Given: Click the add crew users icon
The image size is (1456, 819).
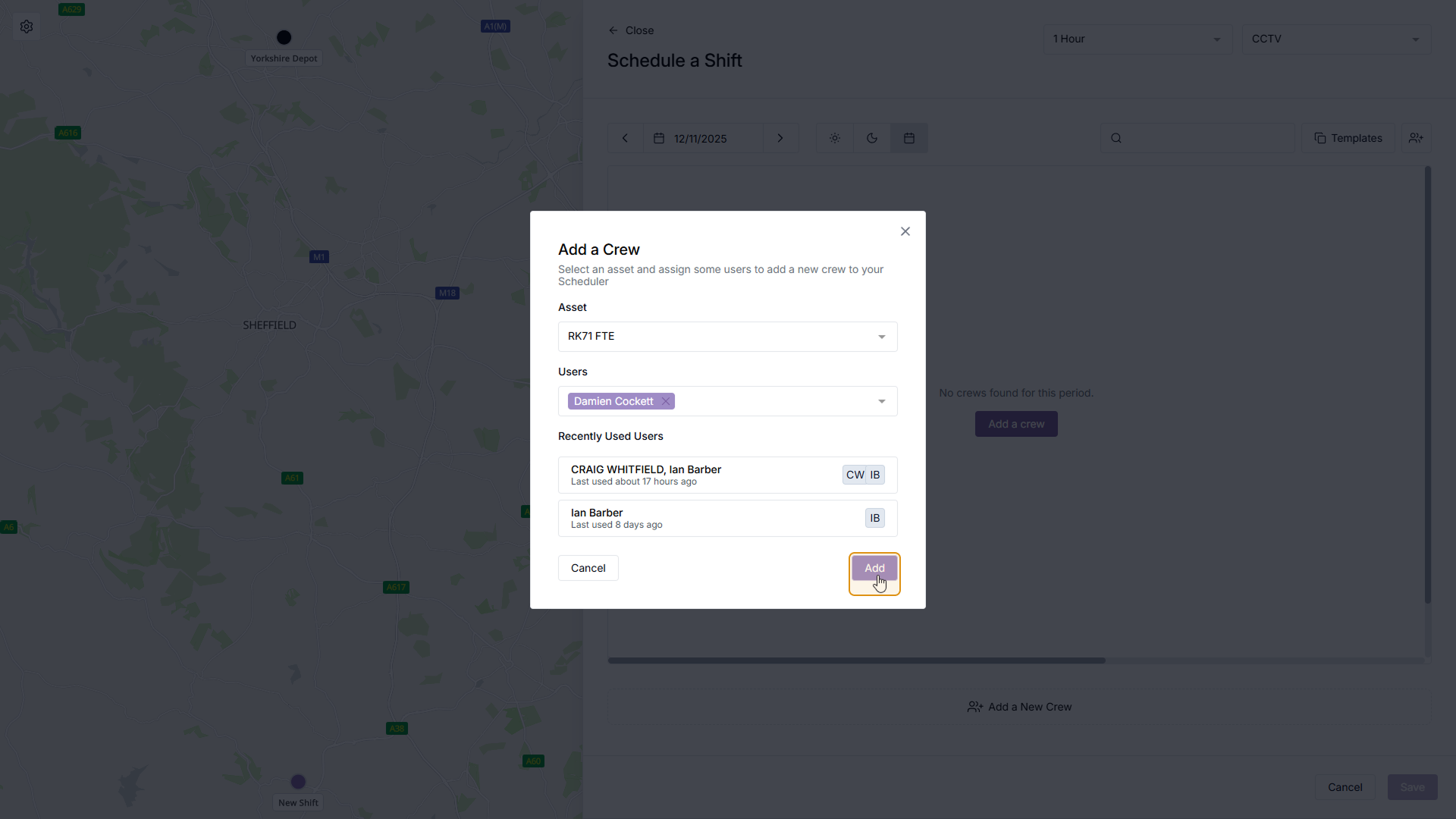Looking at the screenshot, I should pyautogui.click(x=1416, y=138).
